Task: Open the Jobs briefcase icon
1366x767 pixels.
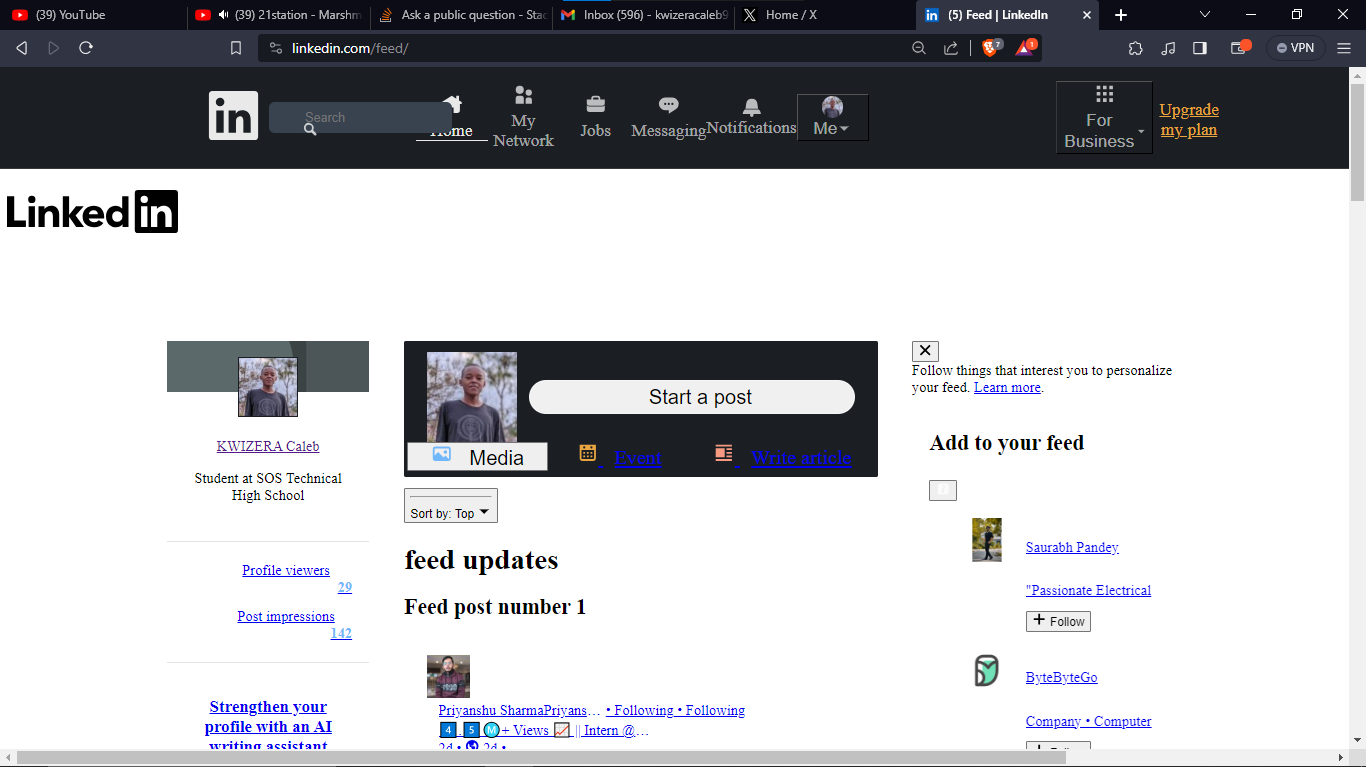Action: [x=595, y=104]
